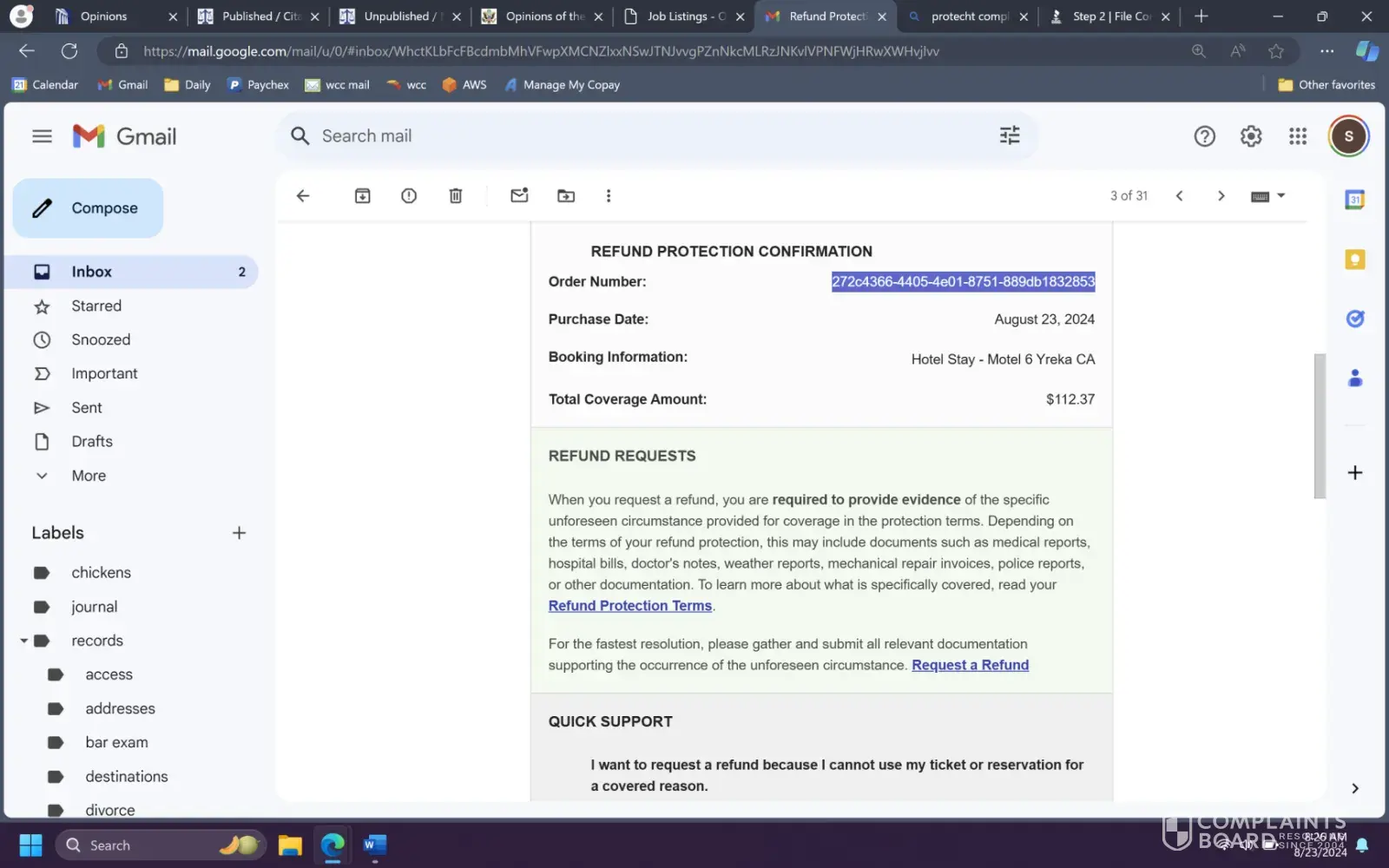Open the input tools dropdown arrow
The image size is (1389, 868).
coord(1281,195)
